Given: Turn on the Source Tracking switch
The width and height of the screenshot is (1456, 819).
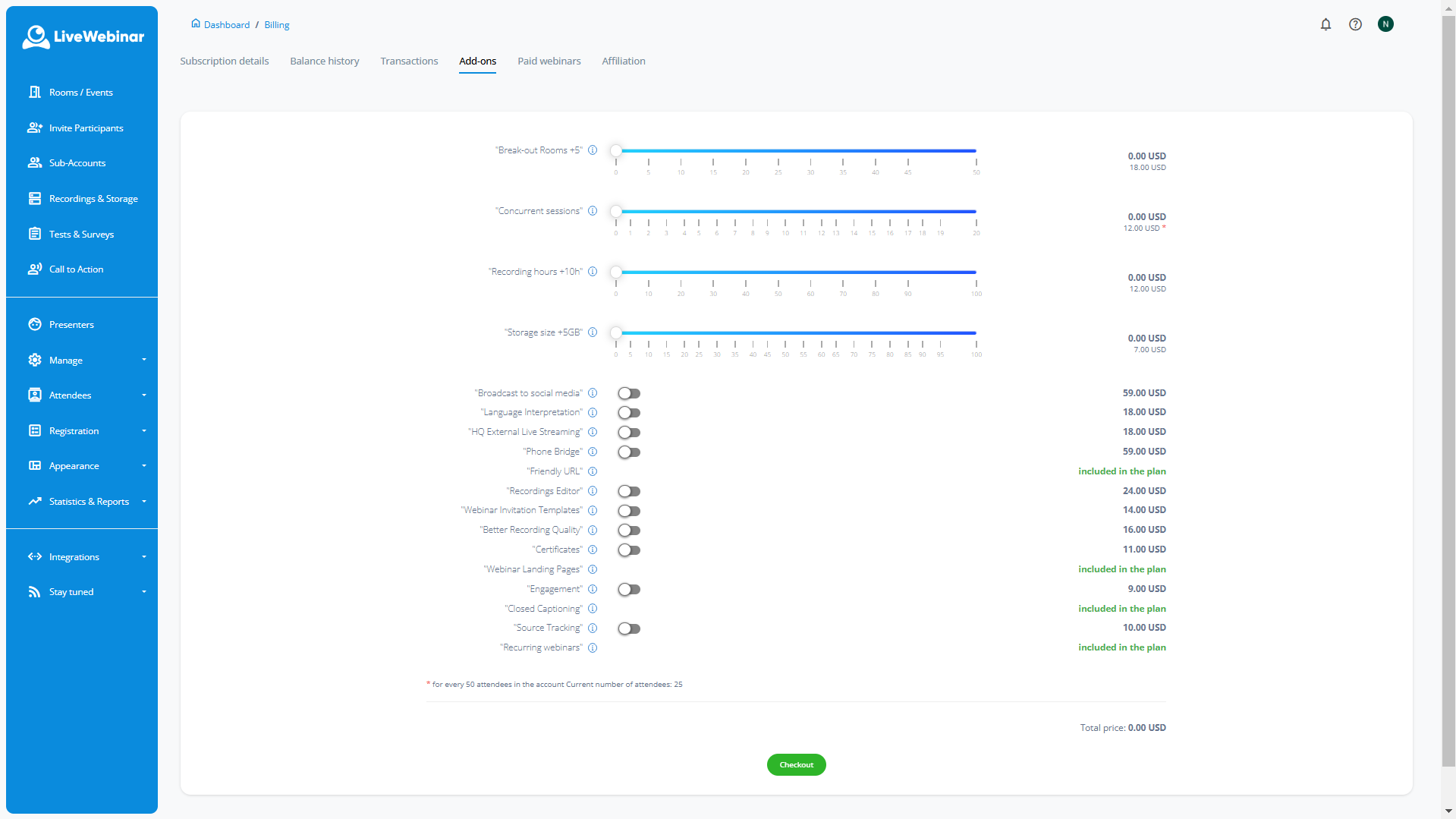Looking at the screenshot, I should pyautogui.click(x=629, y=628).
